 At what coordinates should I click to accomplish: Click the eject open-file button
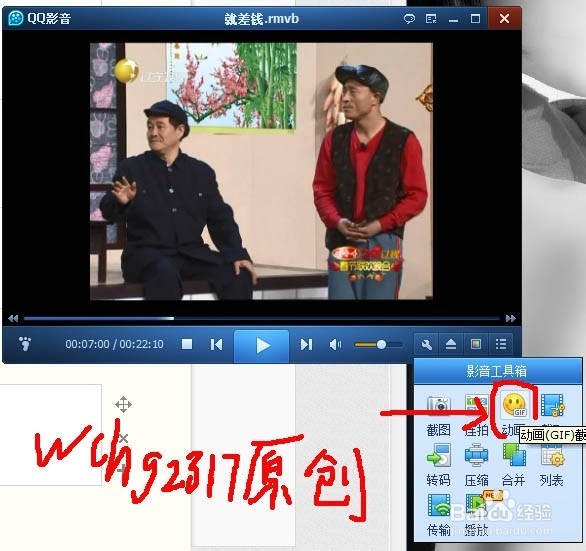(x=451, y=344)
